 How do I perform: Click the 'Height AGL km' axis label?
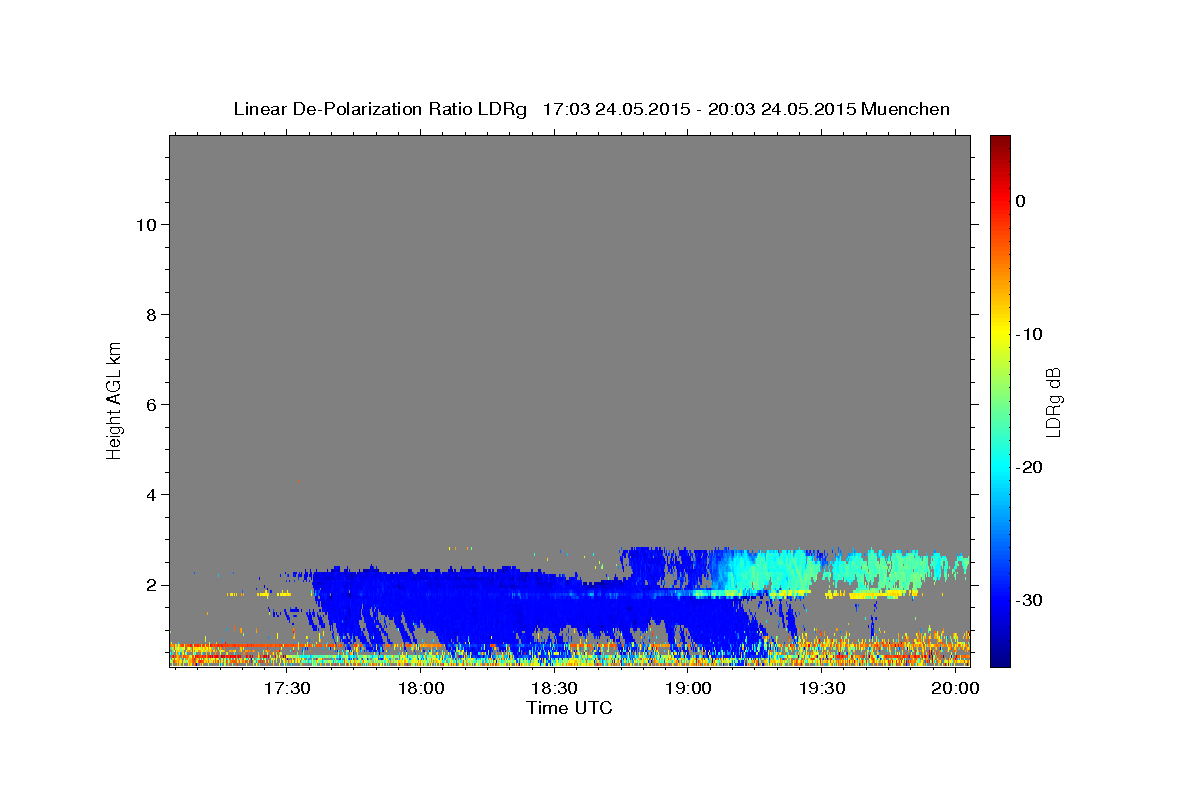coord(114,399)
